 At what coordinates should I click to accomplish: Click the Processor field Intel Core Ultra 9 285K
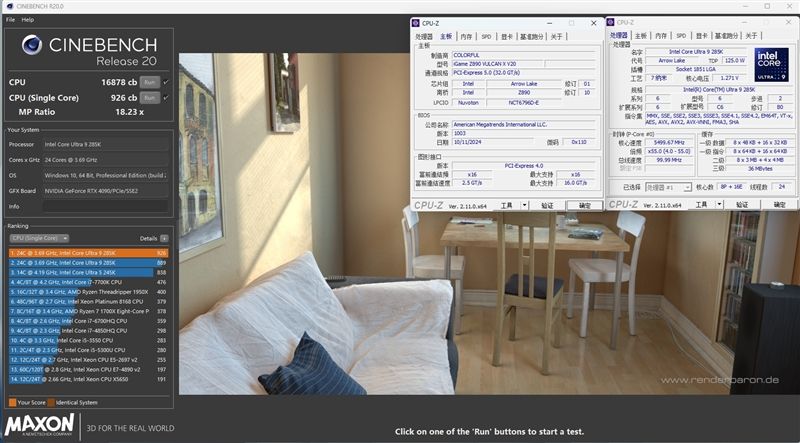[105, 144]
